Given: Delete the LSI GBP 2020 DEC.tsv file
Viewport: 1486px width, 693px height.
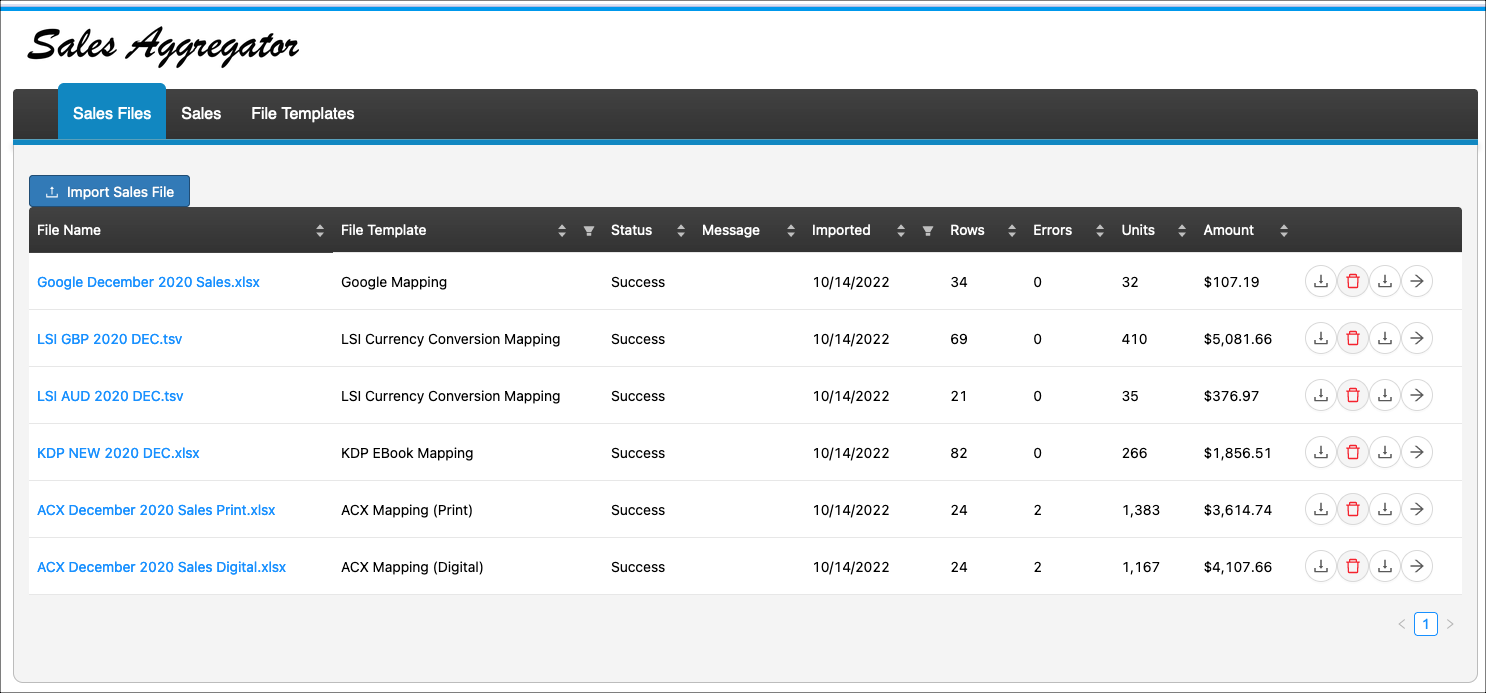Looking at the screenshot, I should coord(1353,339).
